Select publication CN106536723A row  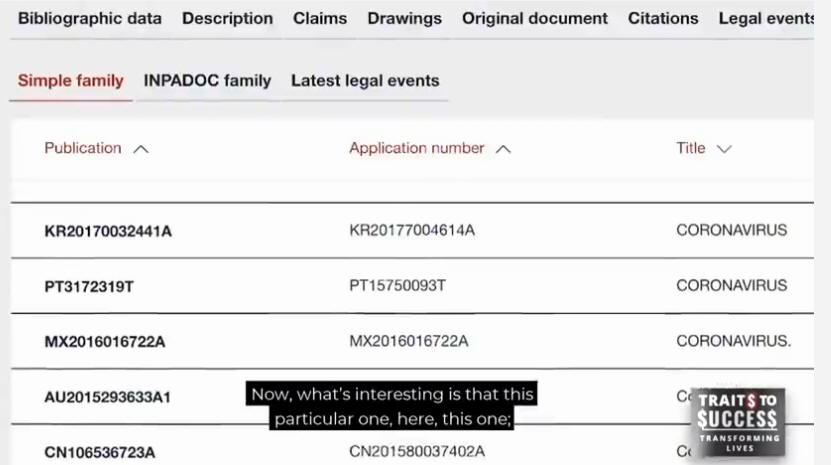click(x=100, y=452)
